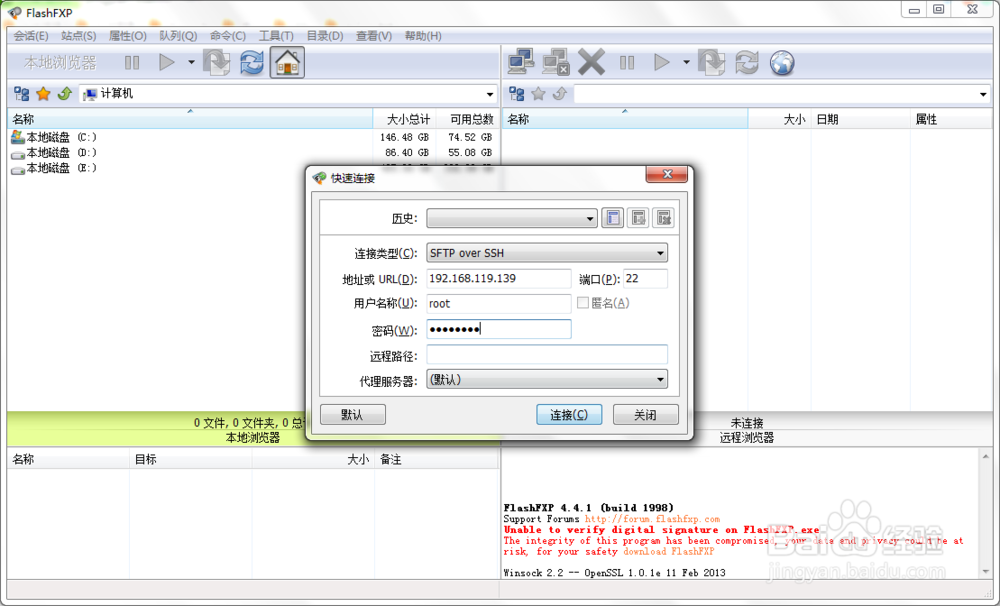Close the 快速连接 dialog with X
This screenshot has height=606, width=1000.
(667, 174)
